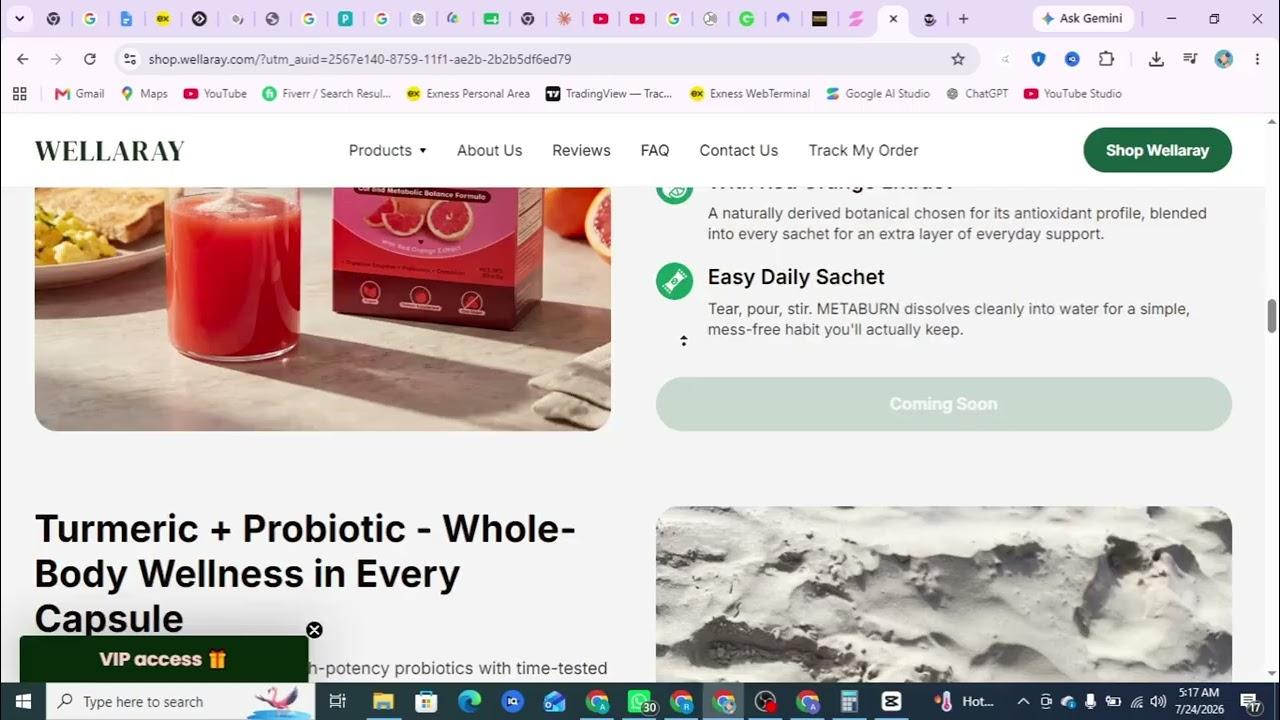This screenshot has height=720, width=1280.
Task: Click the Shop Wellaray button
Action: click(x=1157, y=150)
